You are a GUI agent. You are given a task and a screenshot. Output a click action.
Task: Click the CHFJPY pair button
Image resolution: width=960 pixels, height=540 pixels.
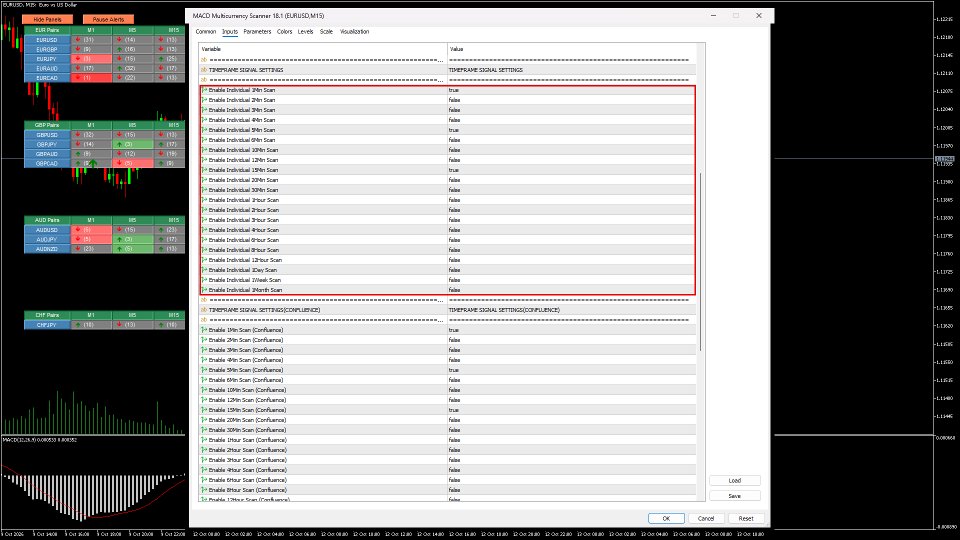click(x=47, y=325)
